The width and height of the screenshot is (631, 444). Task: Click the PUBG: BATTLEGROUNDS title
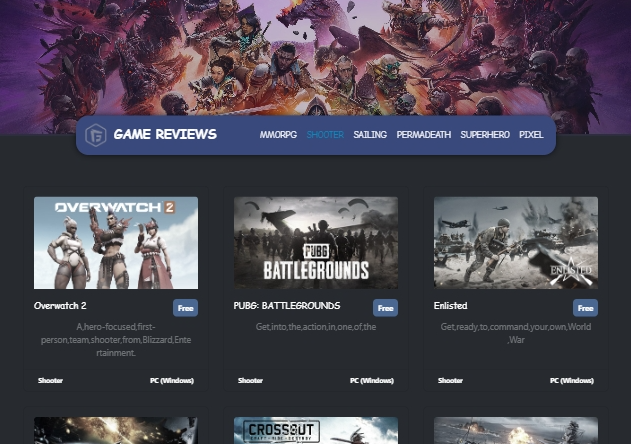tap(287, 306)
